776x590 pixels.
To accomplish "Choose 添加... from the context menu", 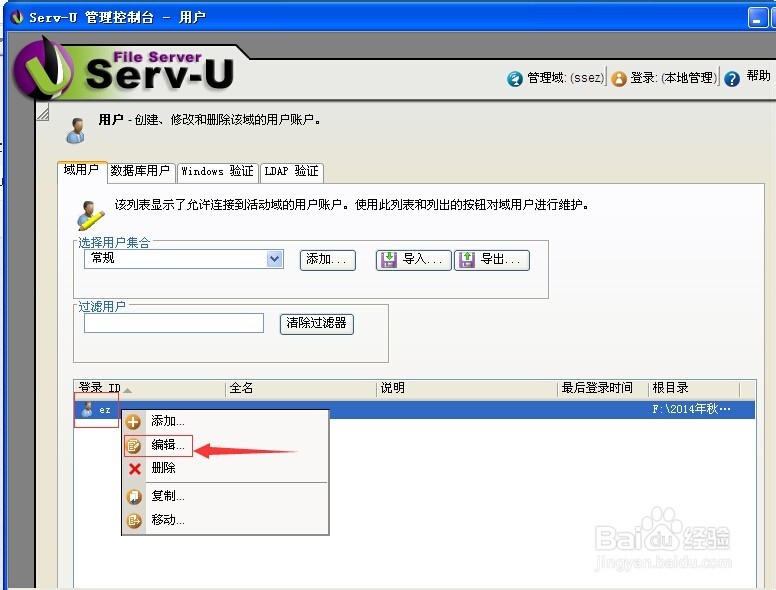I will pyautogui.click(x=226, y=422).
